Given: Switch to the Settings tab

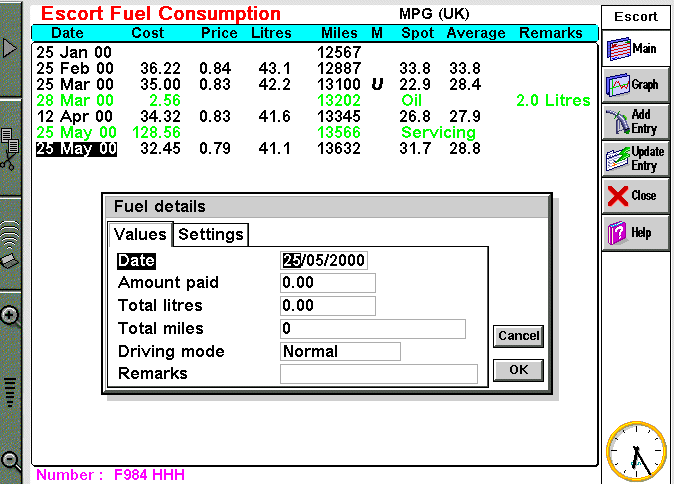Looking at the screenshot, I should click(x=211, y=234).
